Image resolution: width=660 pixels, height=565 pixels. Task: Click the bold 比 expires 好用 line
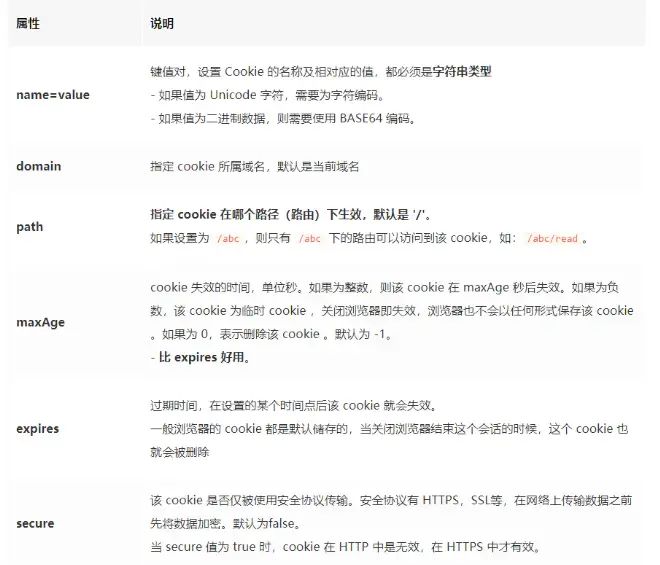click(x=200, y=357)
